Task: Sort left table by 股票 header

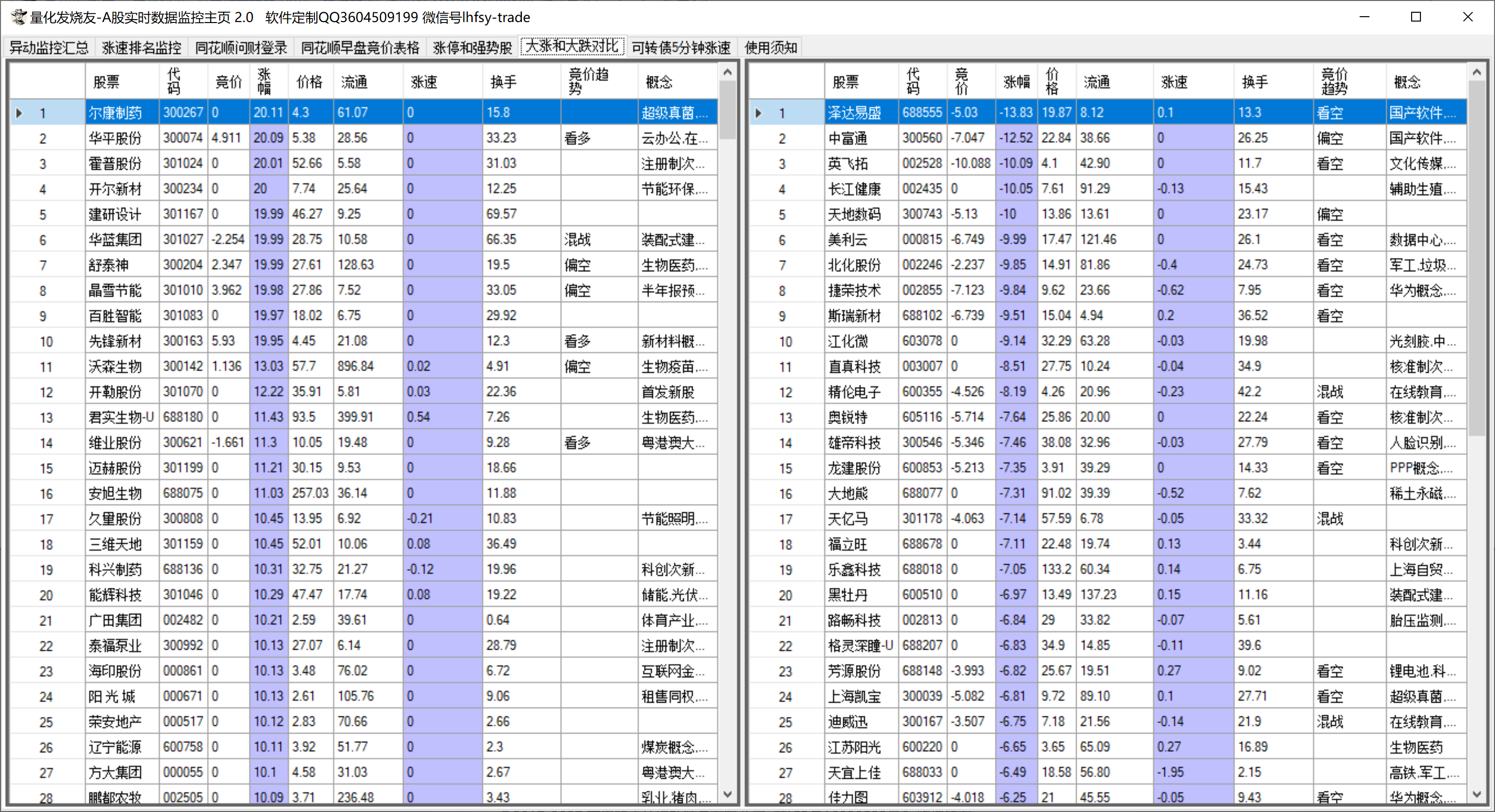Action: tap(123, 82)
